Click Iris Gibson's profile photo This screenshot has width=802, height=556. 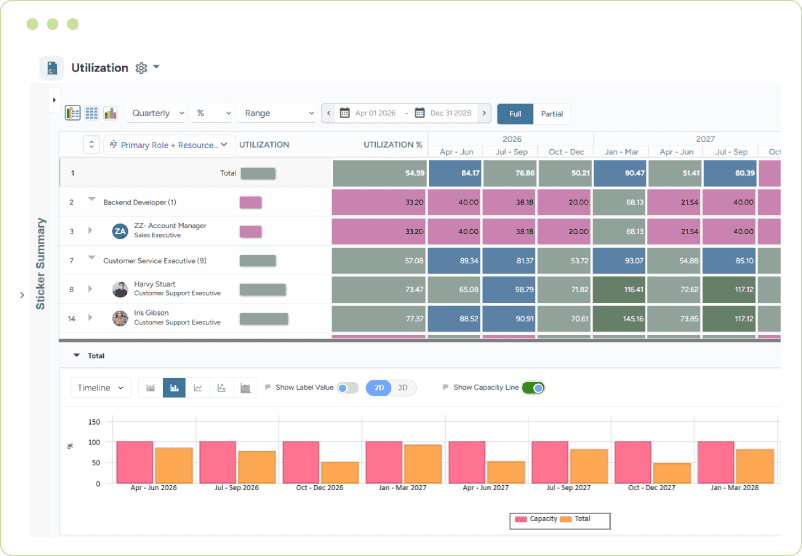coord(120,319)
